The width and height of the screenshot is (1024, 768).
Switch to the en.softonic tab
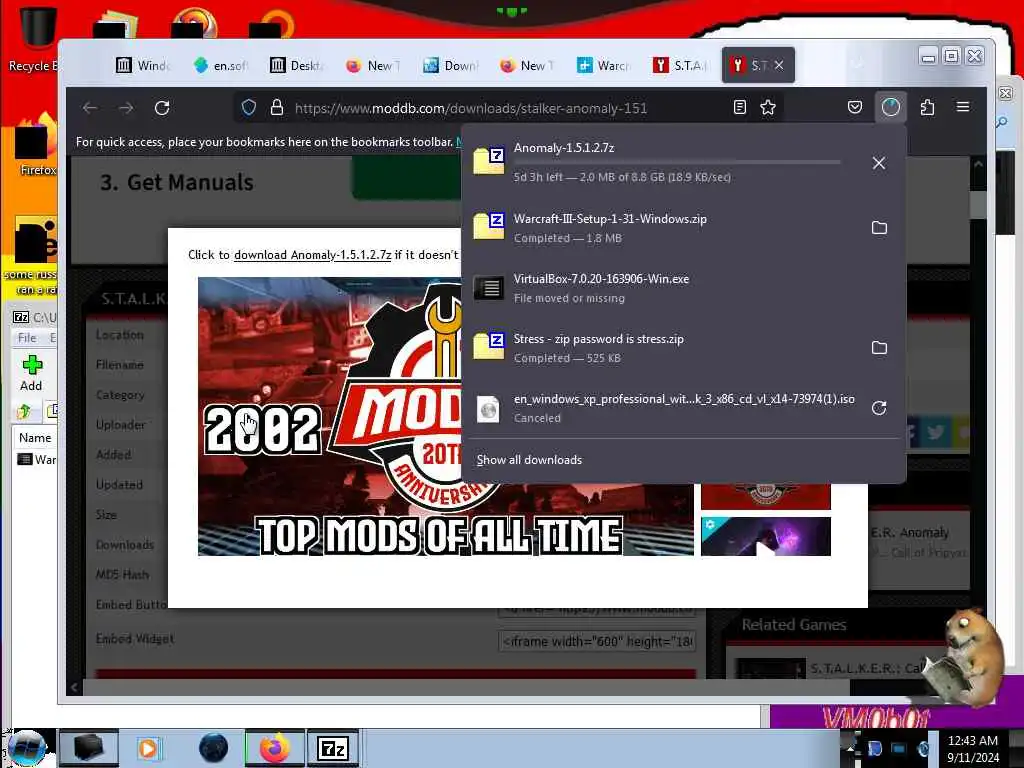tap(221, 65)
